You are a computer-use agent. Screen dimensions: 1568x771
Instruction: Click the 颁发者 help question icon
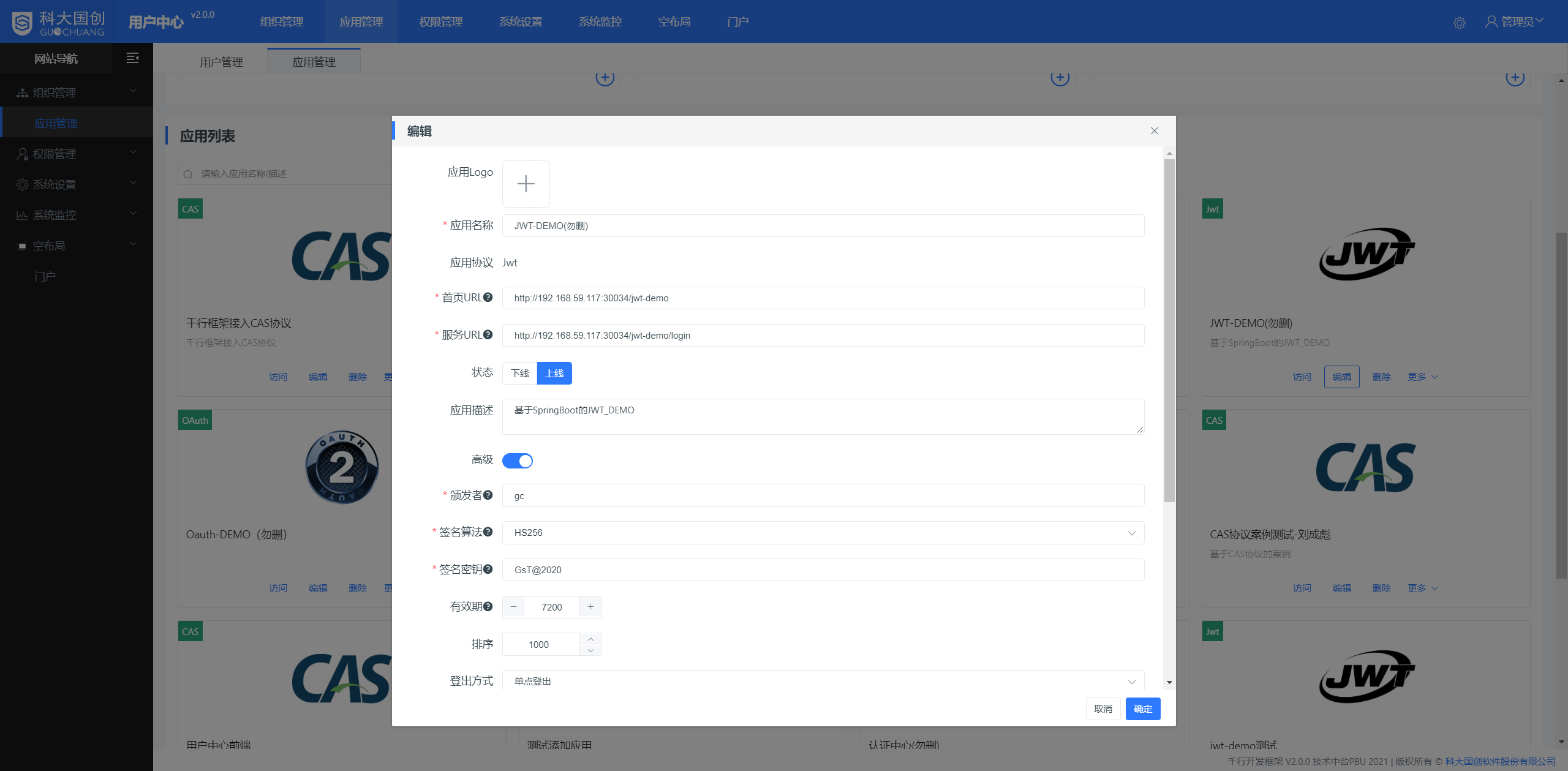488,495
